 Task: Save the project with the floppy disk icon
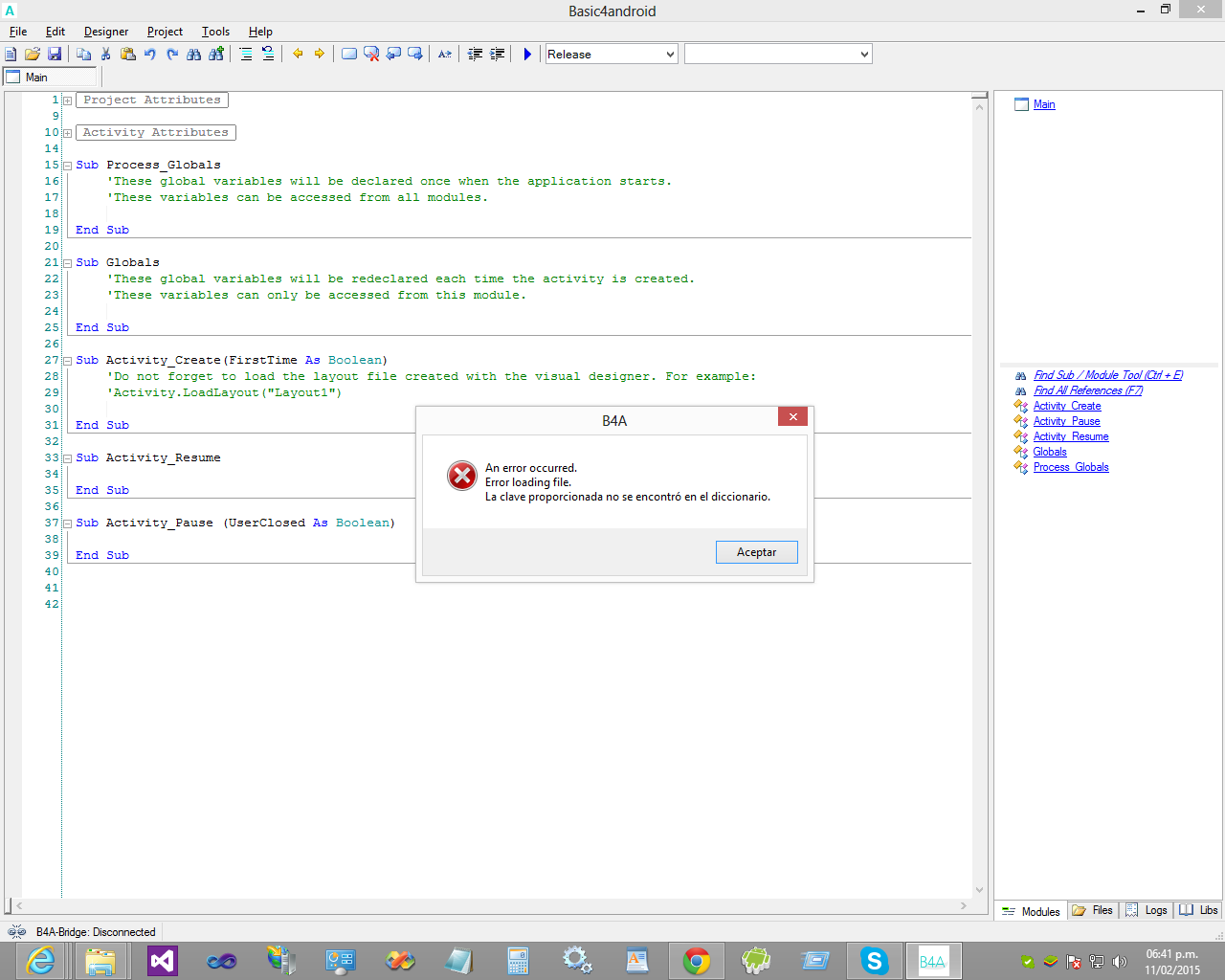click(55, 55)
